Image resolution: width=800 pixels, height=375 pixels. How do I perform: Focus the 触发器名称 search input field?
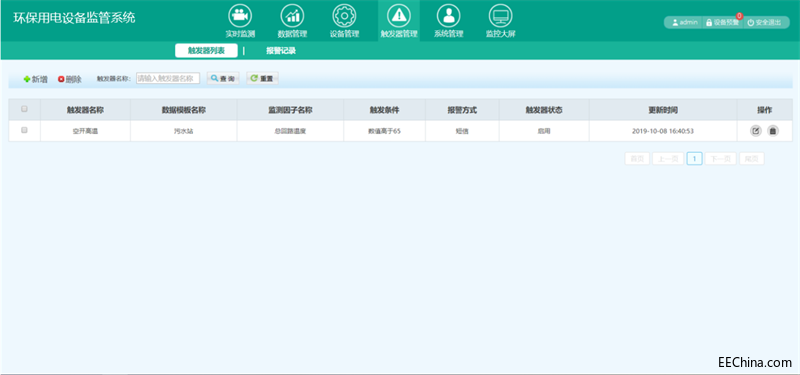click(x=168, y=79)
